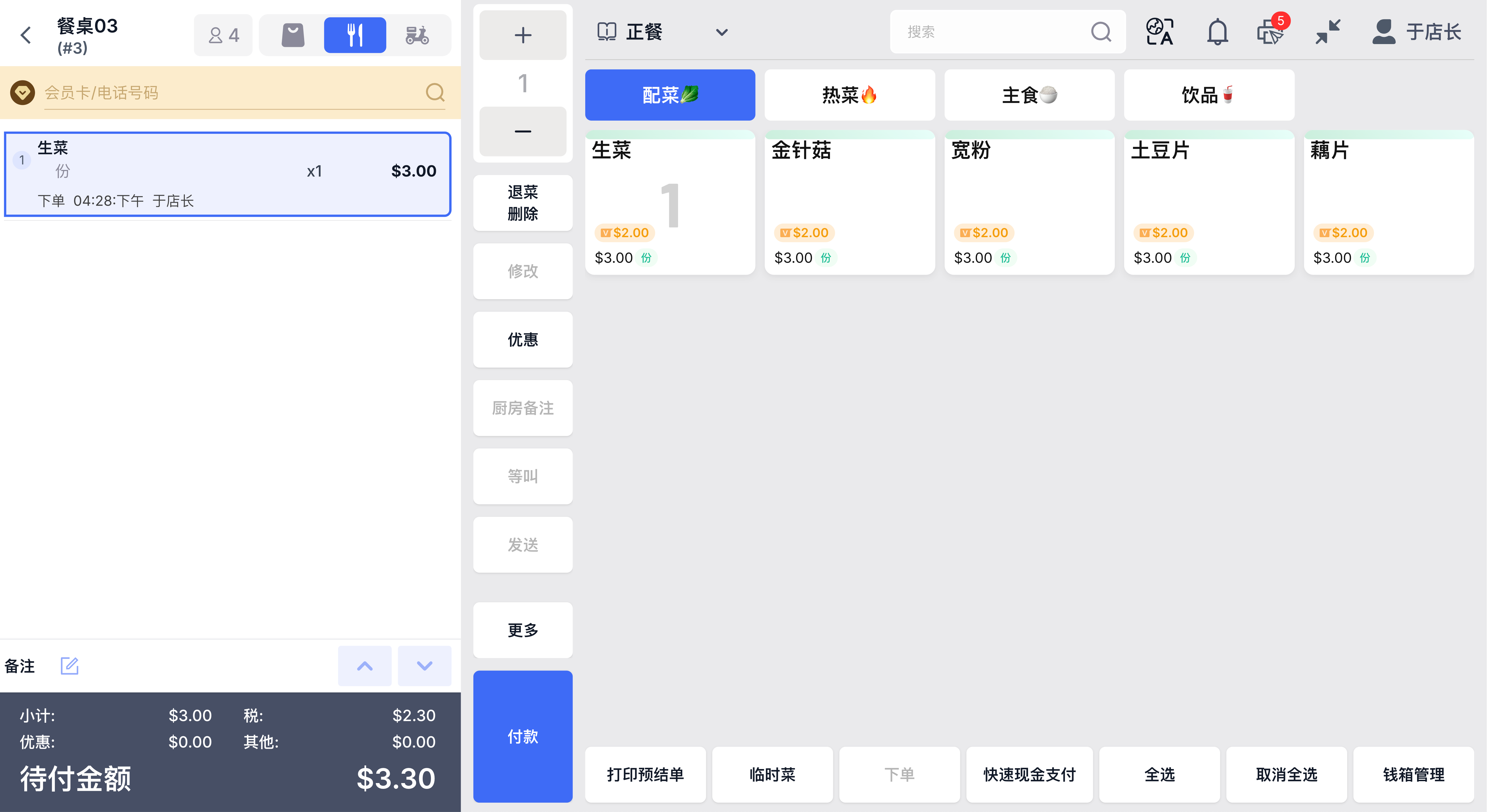Click the 备注 edit pencil icon

pyautogui.click(x=69, y=666)
